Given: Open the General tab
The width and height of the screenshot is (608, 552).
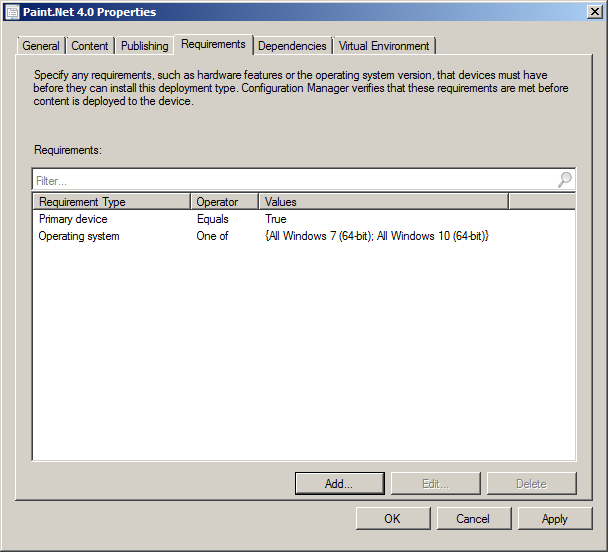Looking at the screenshot, I should coord(41,46).
